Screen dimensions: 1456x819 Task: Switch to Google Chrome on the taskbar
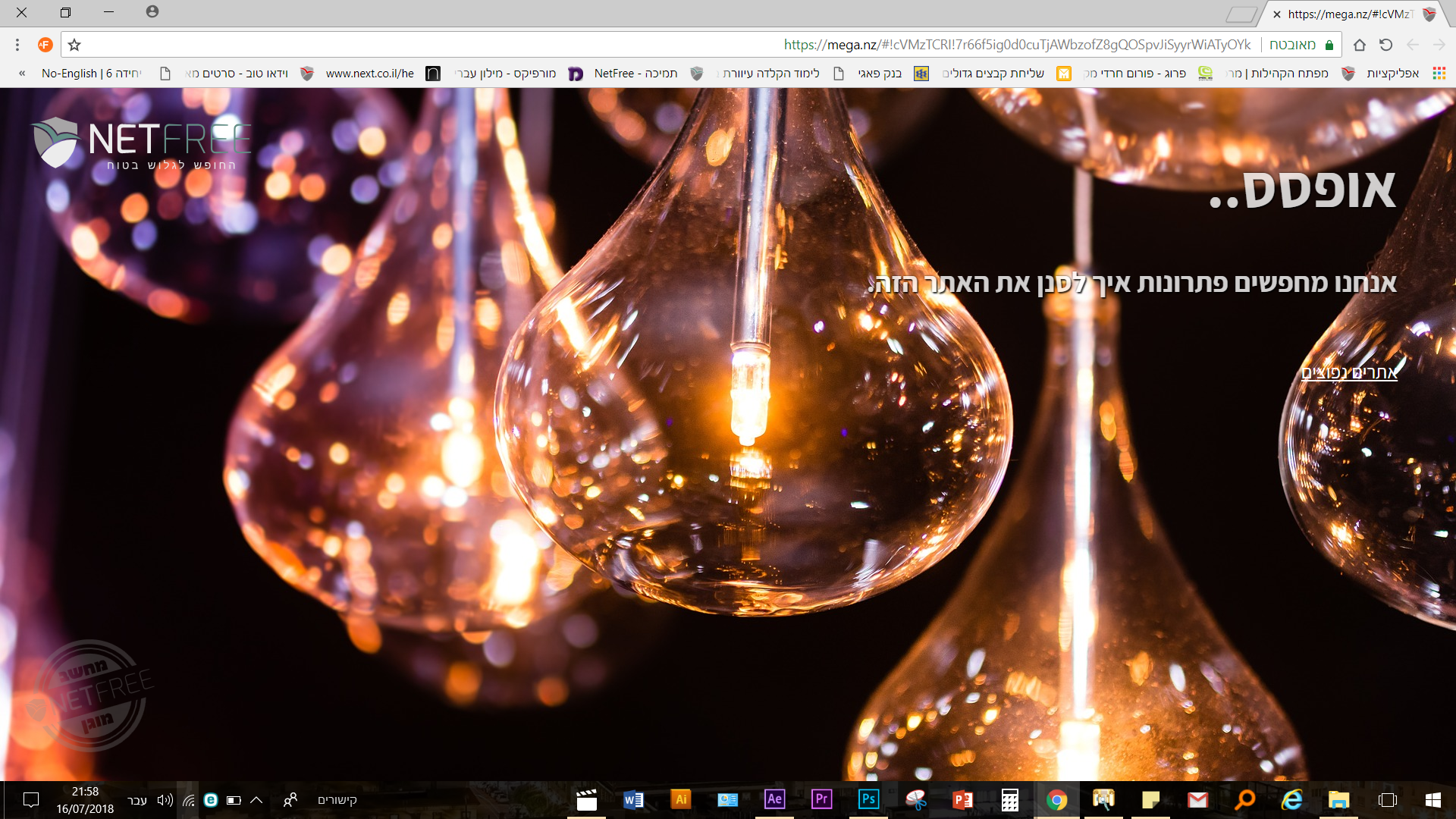click(x=1057, y=800)
